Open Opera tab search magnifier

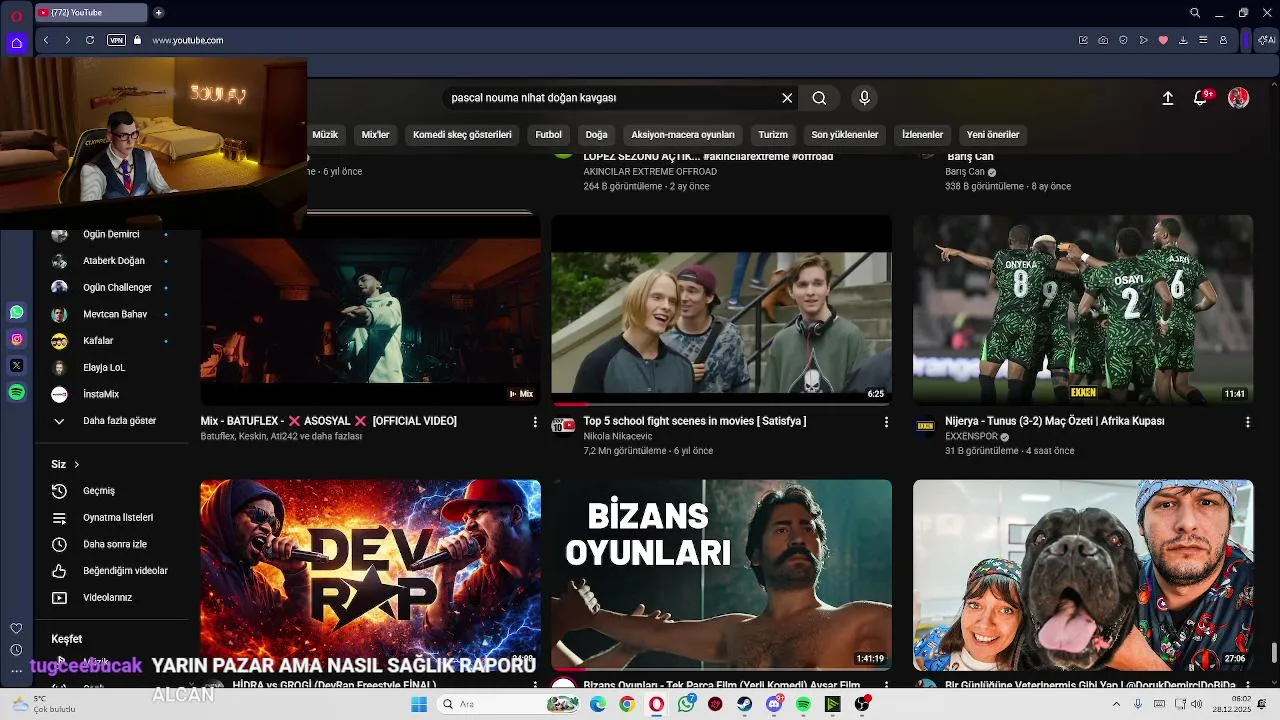pyautogui.click(x=1195, y=13)
